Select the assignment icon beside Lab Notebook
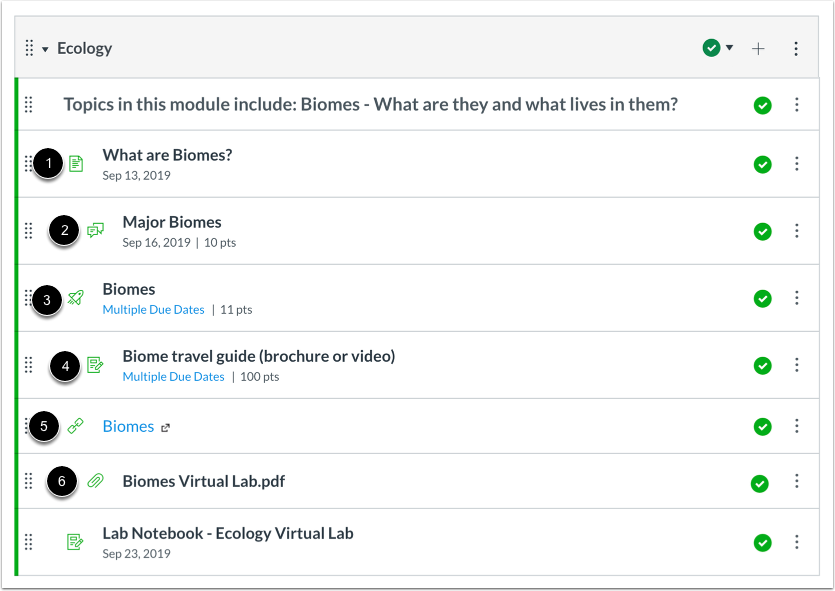The image size is (835, 591). pos(76,542)
